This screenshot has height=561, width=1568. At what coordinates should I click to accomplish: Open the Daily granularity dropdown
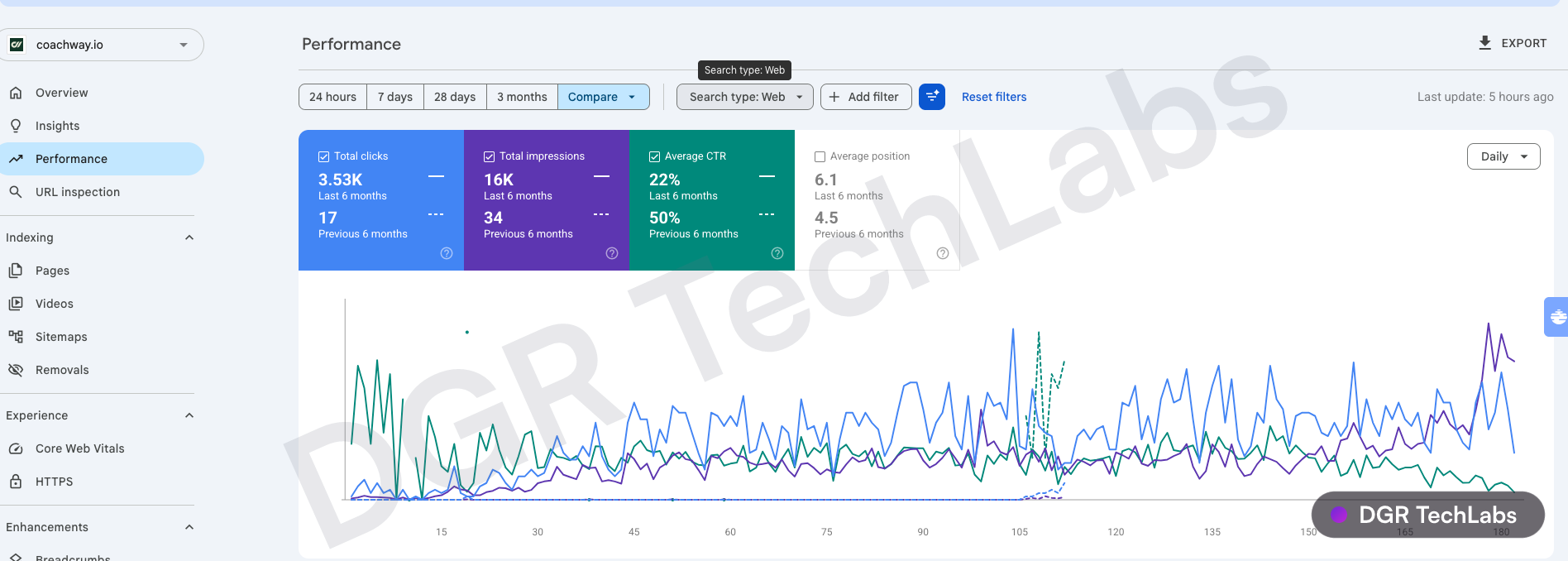coord(1503,156)
